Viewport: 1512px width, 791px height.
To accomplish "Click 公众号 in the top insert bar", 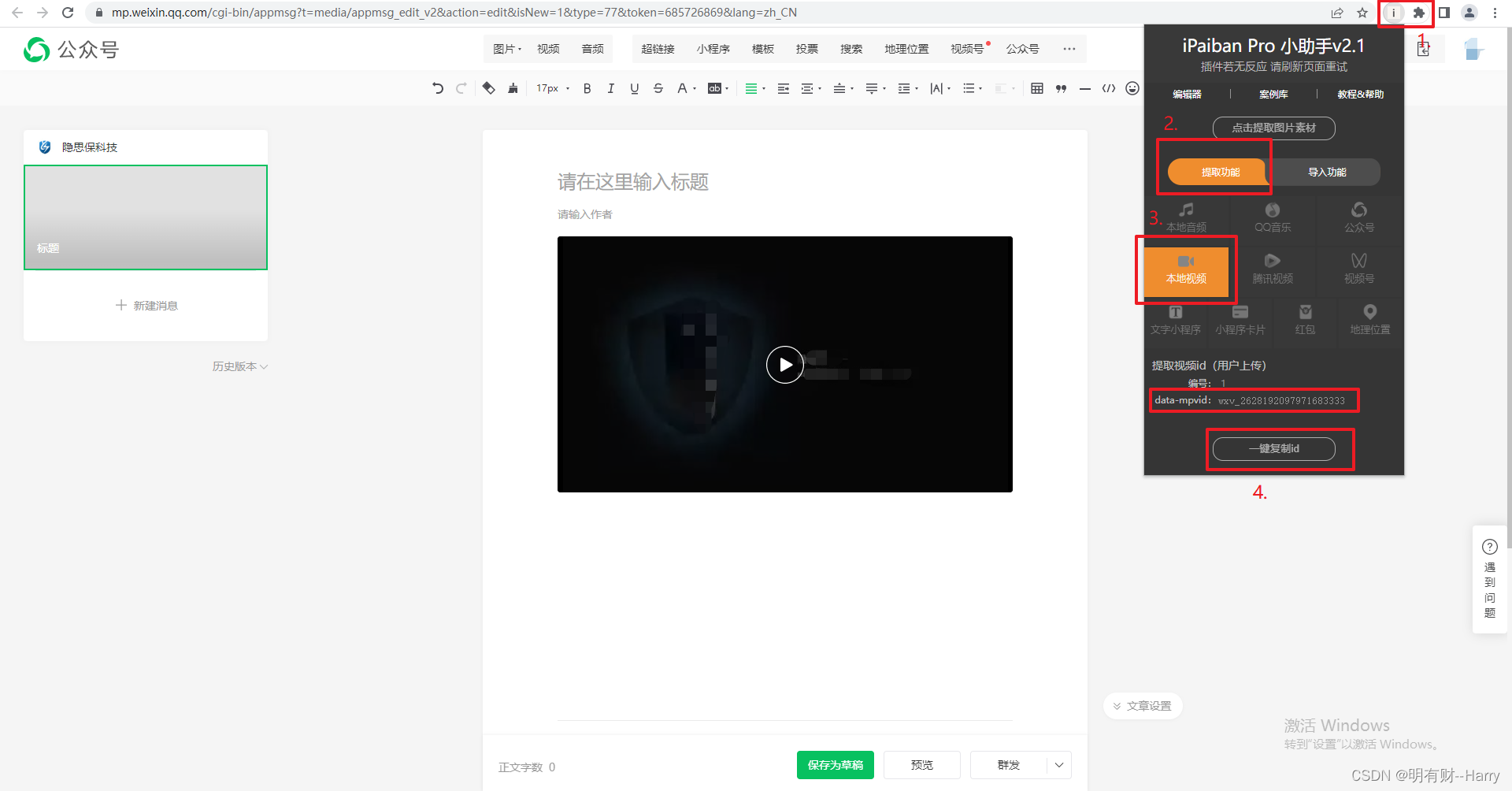I will 1022,49.
